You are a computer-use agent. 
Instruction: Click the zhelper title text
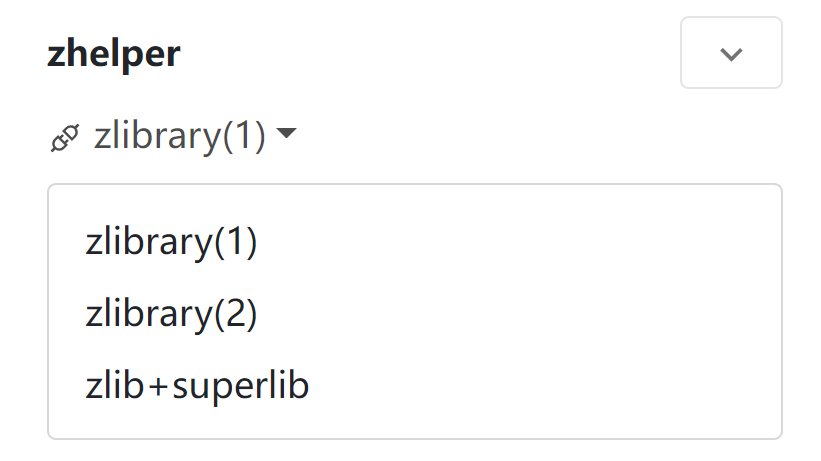click(113, 54)
